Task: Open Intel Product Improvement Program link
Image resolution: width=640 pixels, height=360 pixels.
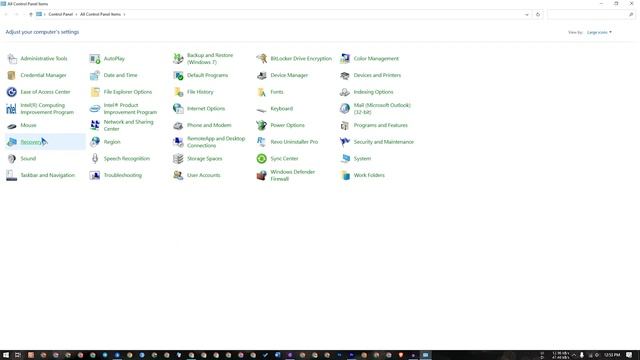Action: 130,109
